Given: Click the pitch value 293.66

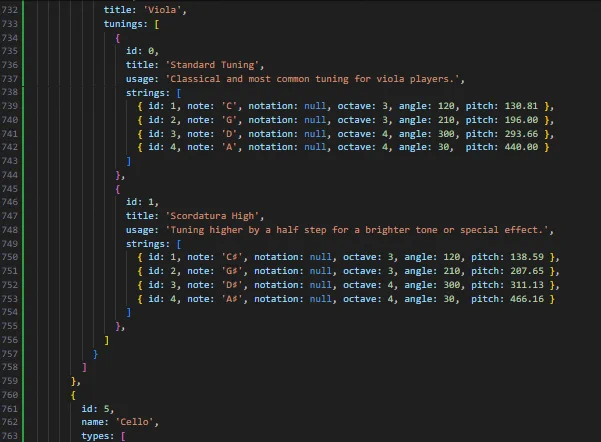Looking at the screenshot, I should point(521,134).
